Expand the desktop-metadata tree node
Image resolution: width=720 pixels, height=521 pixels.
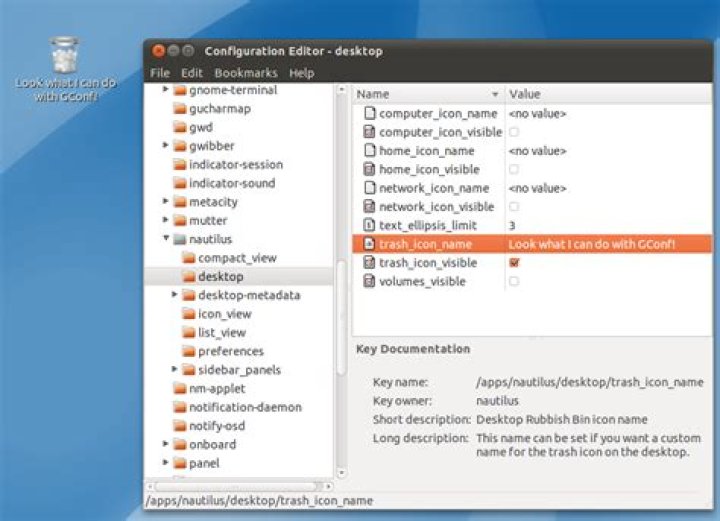[174, 294]
